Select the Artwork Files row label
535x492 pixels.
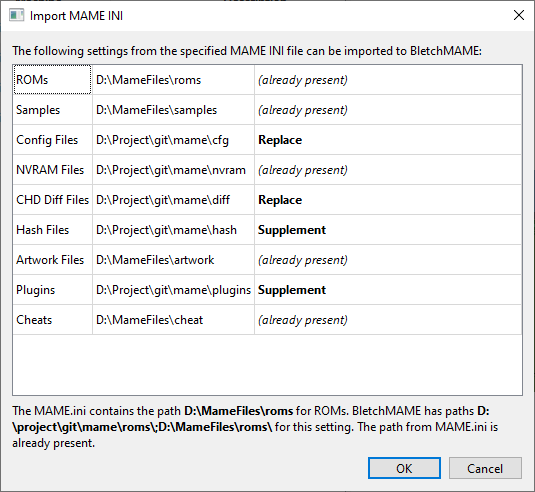point(52,260)
